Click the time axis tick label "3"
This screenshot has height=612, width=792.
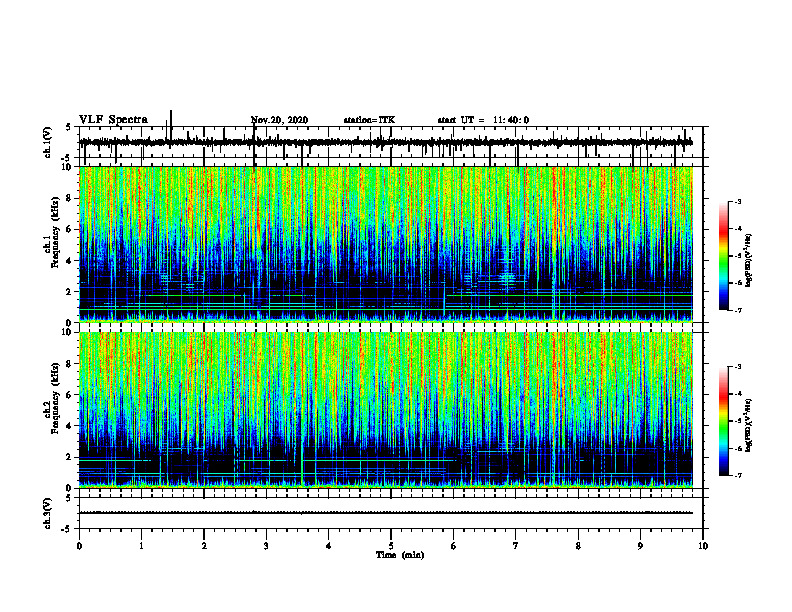(x=266, y=546)
